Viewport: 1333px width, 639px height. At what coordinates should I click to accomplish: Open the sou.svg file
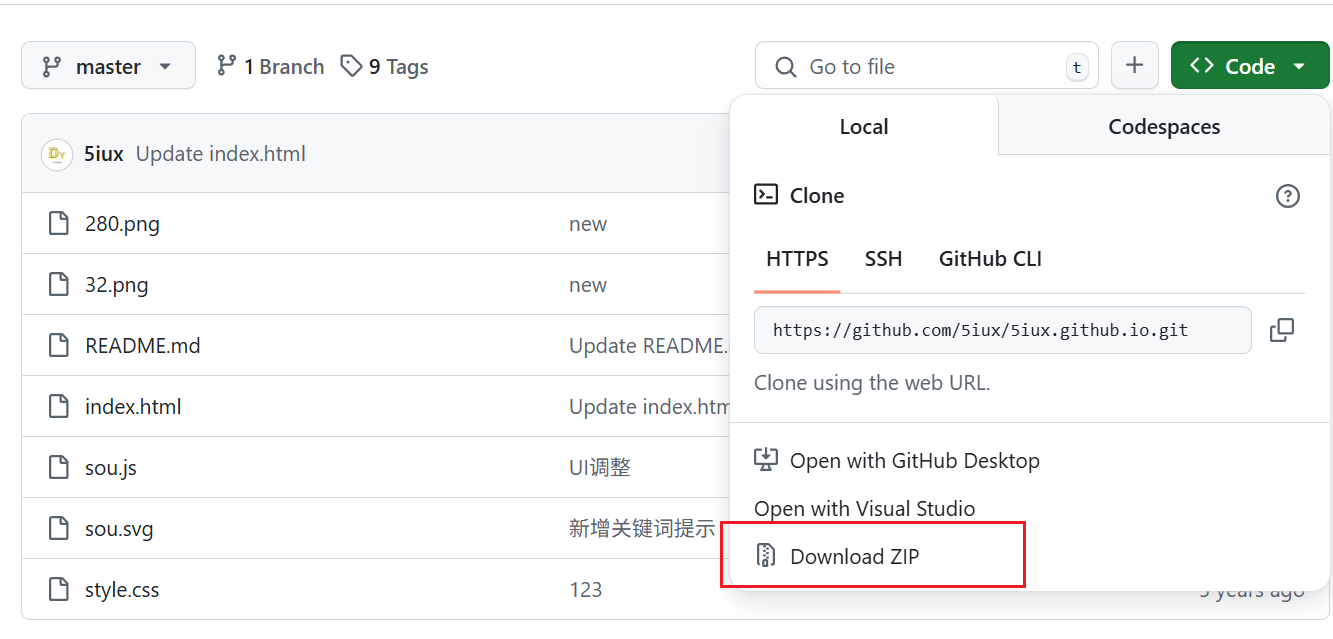point(119,529)
